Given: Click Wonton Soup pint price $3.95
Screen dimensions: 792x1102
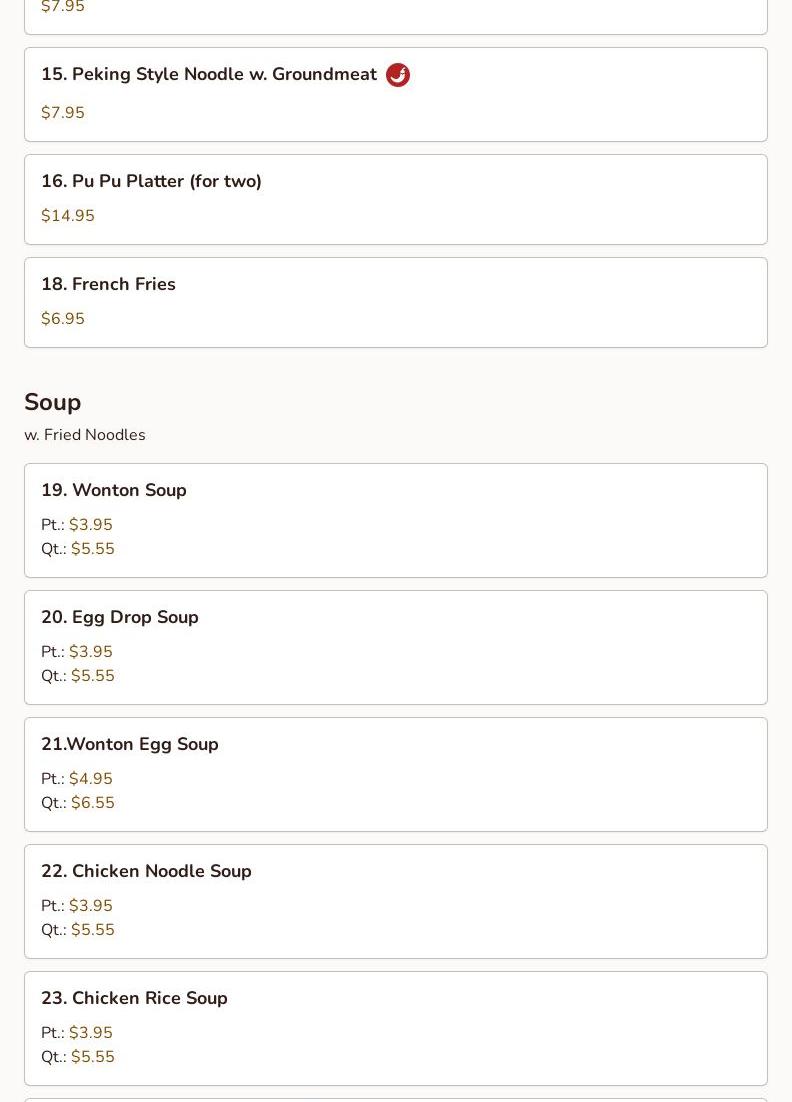Looking at the screenshot, I should [x=91, y=525].
